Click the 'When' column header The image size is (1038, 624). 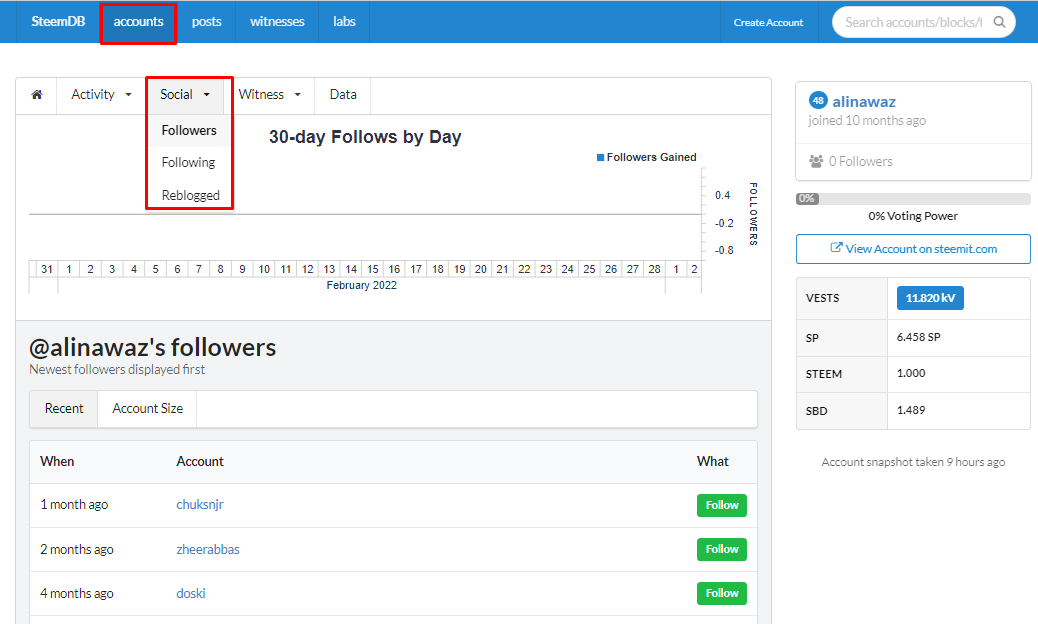(x=57, y=462)
